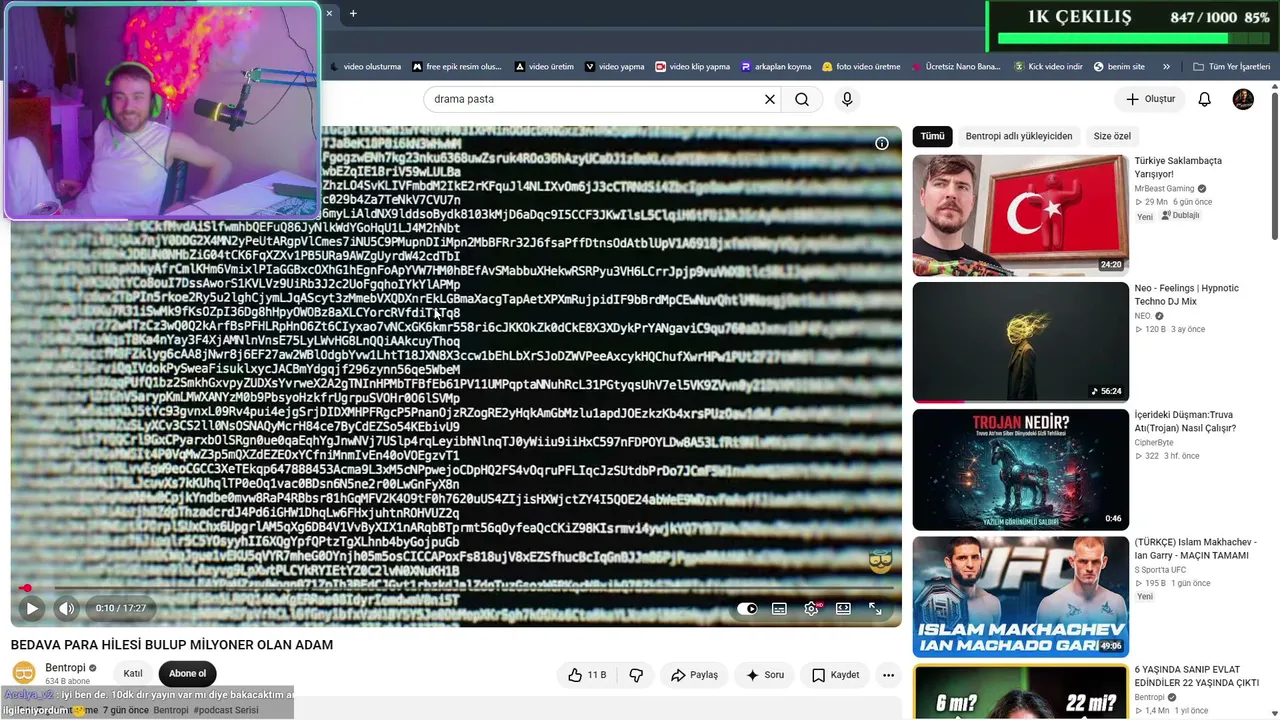The height and width of the screenshot is (720, 1280).
Task: Dislike the video with thumbs down
Action: click(x=636, y=675)
